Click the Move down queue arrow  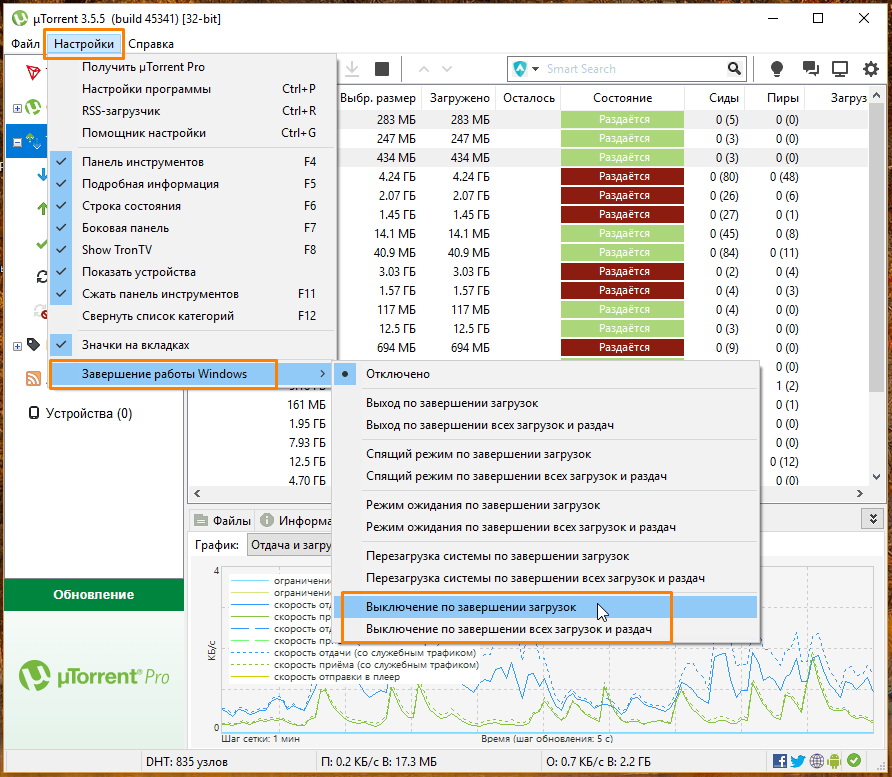pos(447,69)
